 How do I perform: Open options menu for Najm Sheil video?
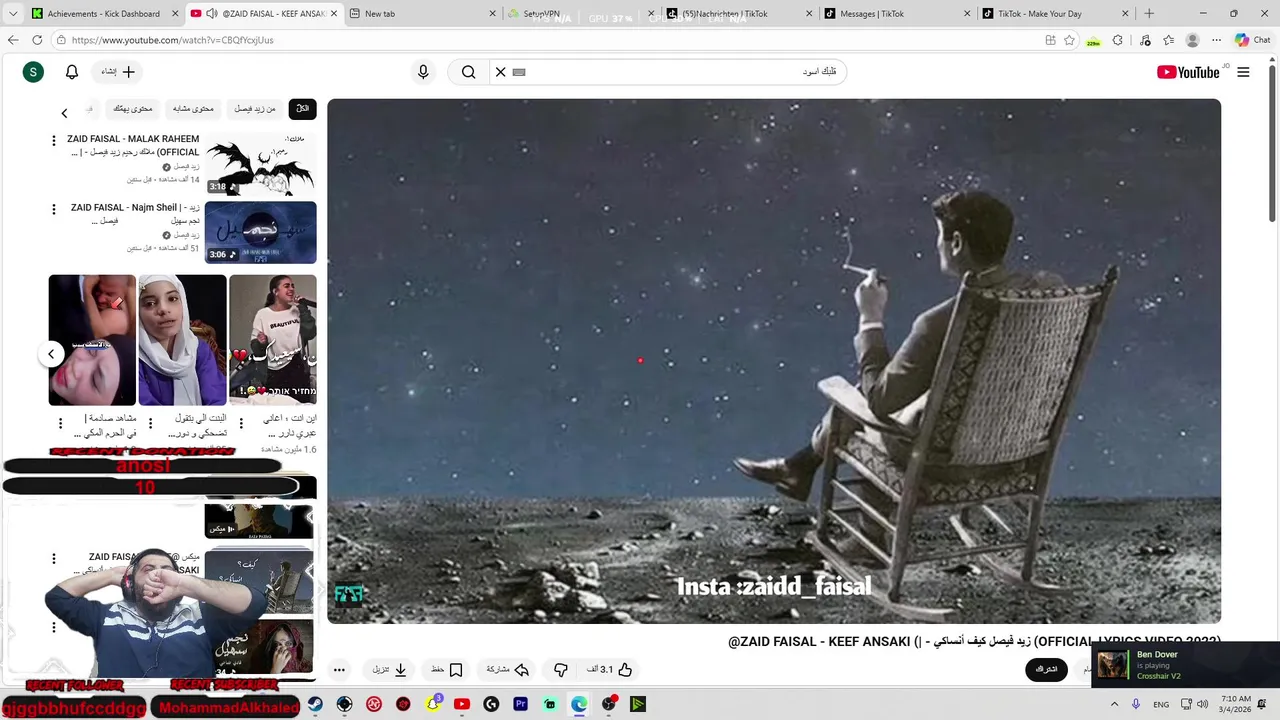pyautogui.click(x=54, y=209)
